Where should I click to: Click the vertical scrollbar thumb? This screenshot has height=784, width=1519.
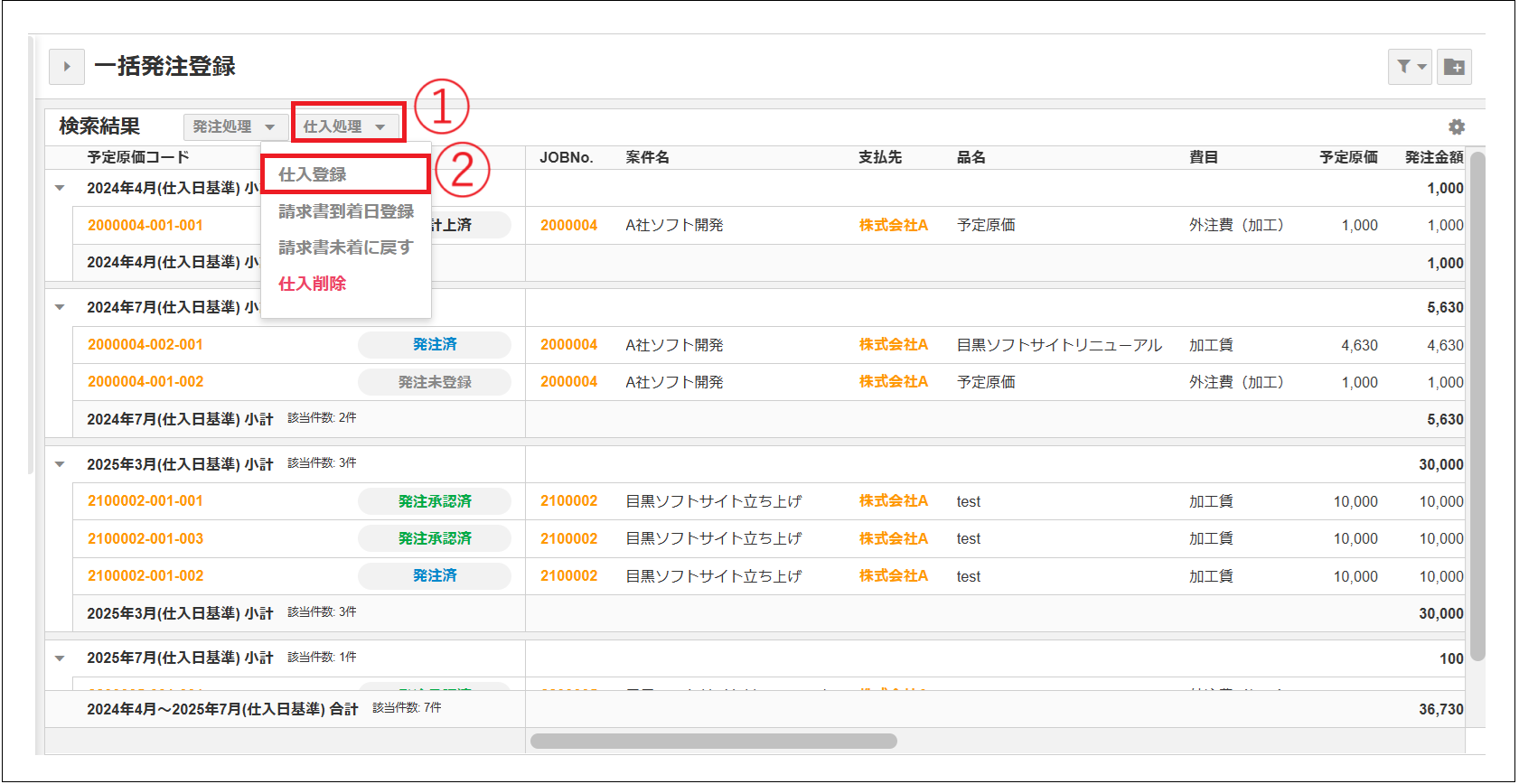pos(1477,406)
